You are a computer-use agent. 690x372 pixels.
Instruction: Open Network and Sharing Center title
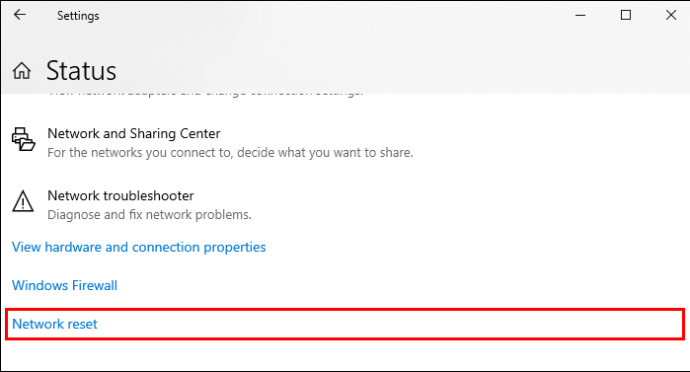click(x=134, y=133)
